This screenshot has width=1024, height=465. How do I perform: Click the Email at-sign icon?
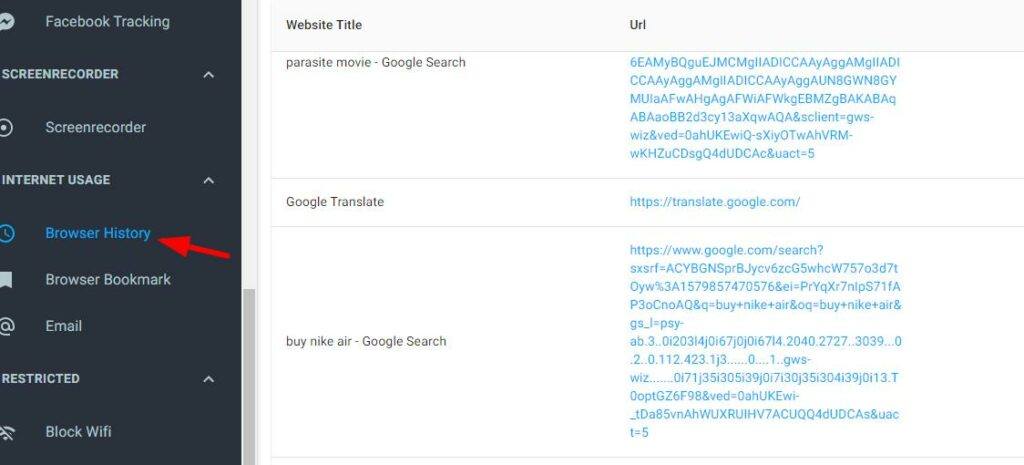(x=6, y=326)
